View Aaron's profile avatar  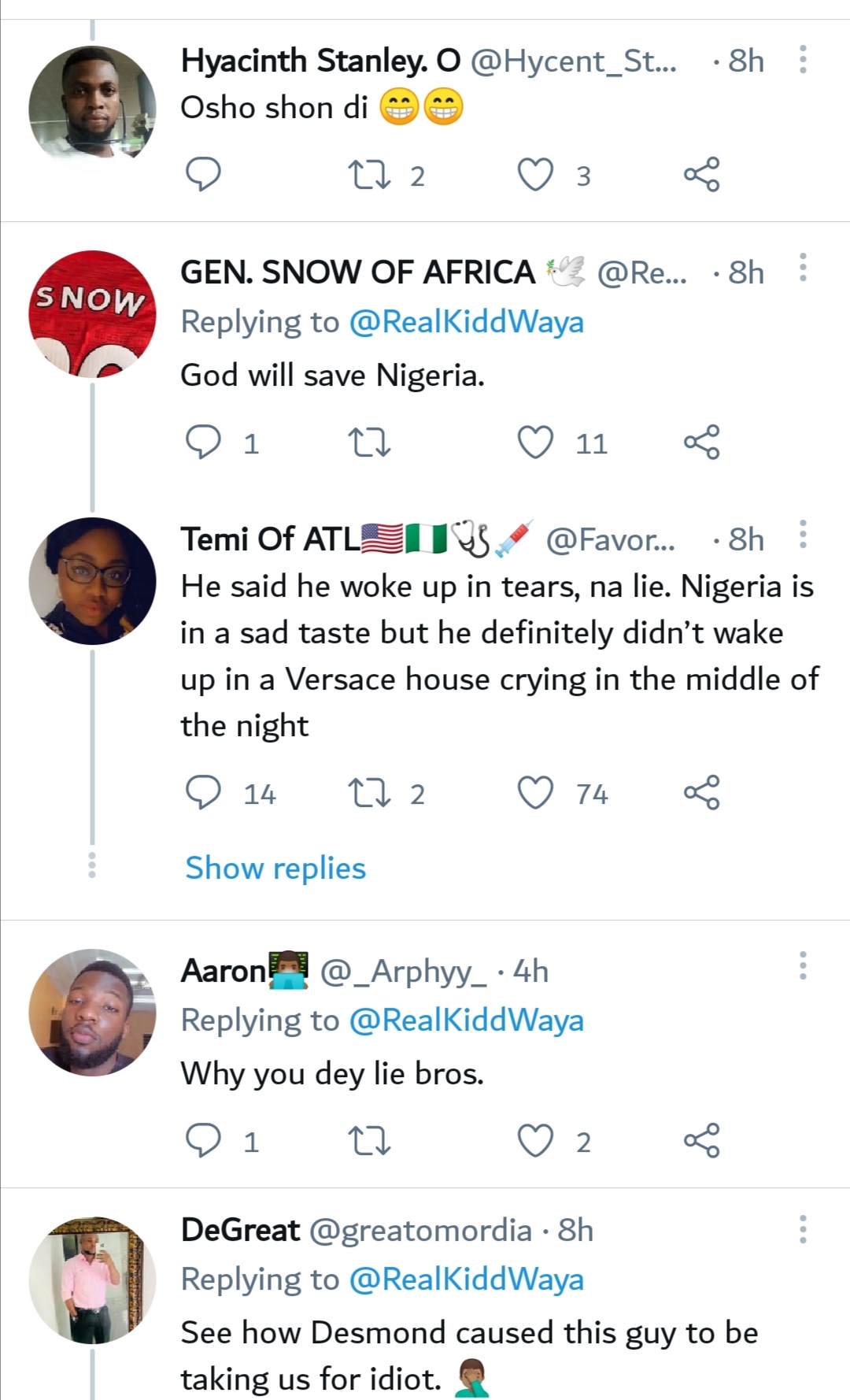click(x=92, y=1013)
